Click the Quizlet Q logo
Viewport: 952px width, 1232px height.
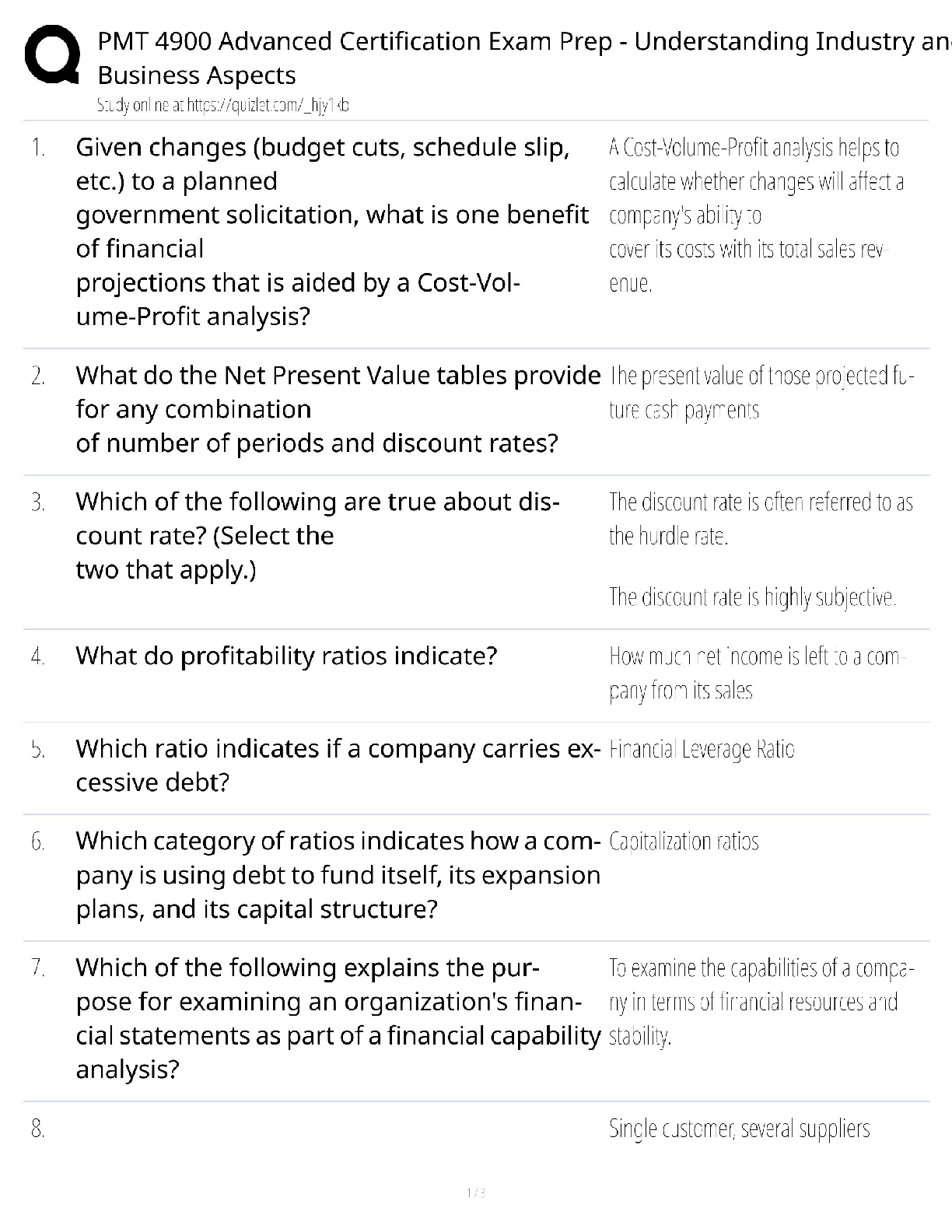tap(51, 56)
